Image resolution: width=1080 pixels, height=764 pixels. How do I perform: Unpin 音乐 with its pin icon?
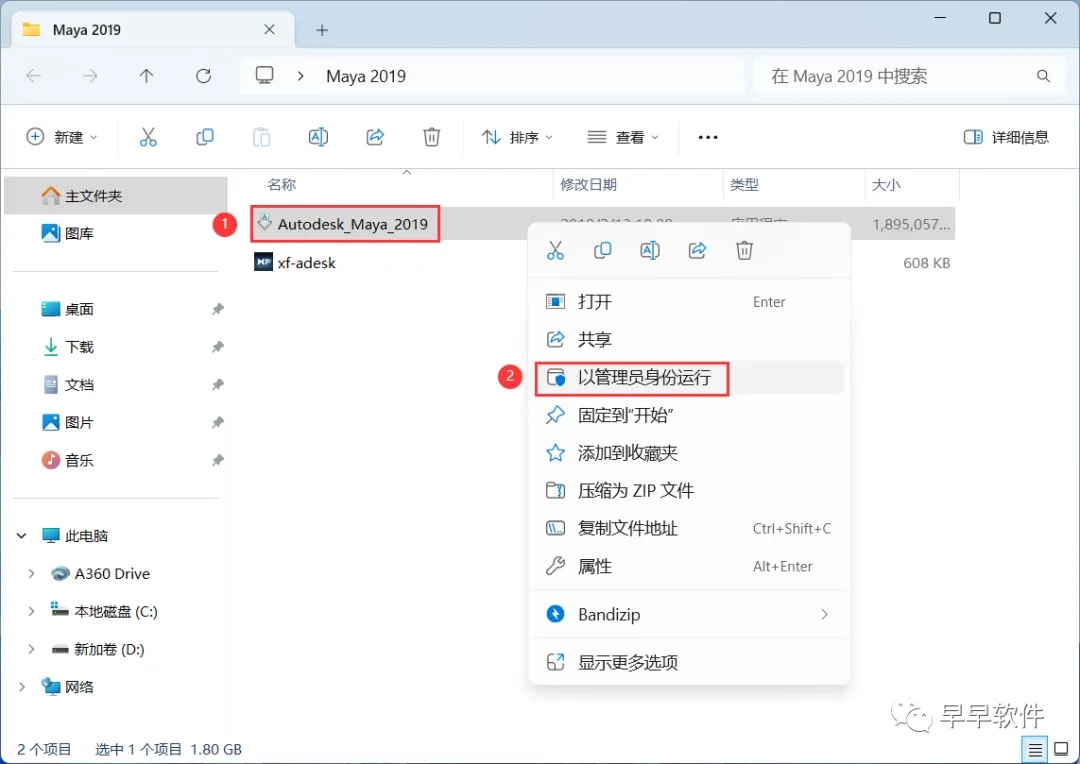point(218,460)
